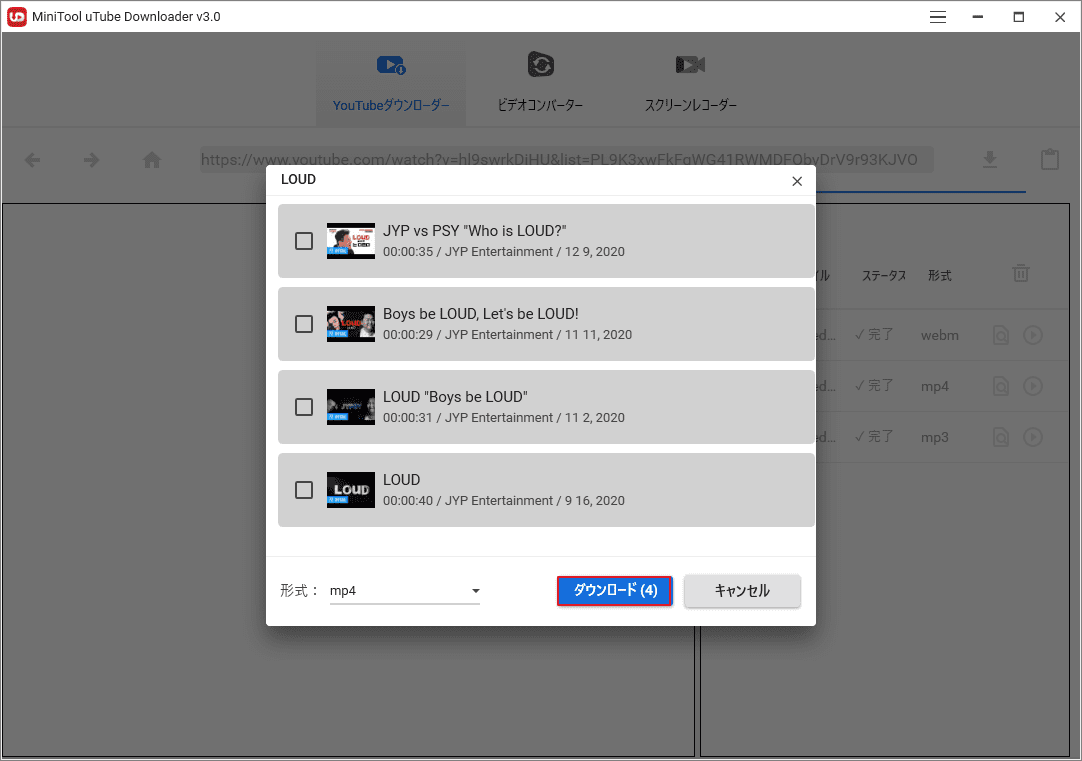Screen dimensions: 1082x761
Task: Play icon for the mp3 row
Action: (x=1032, y=437)
